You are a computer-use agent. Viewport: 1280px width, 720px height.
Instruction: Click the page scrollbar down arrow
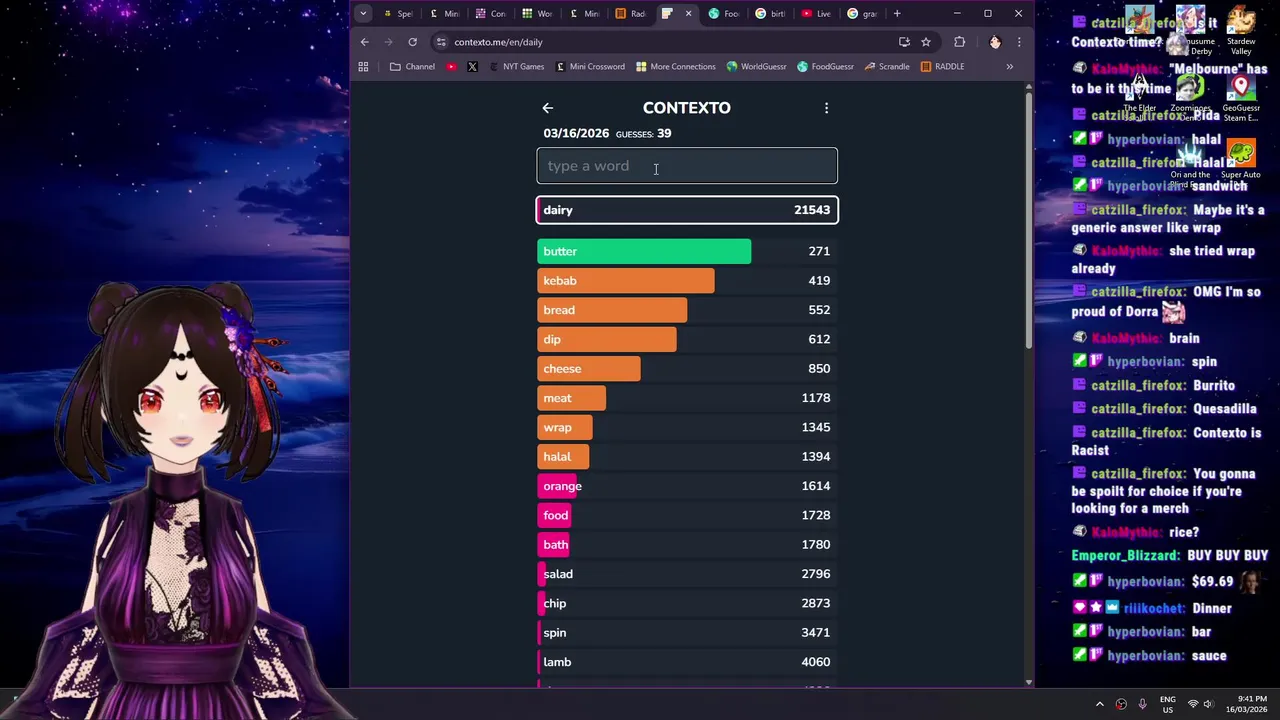point(1029,682)
